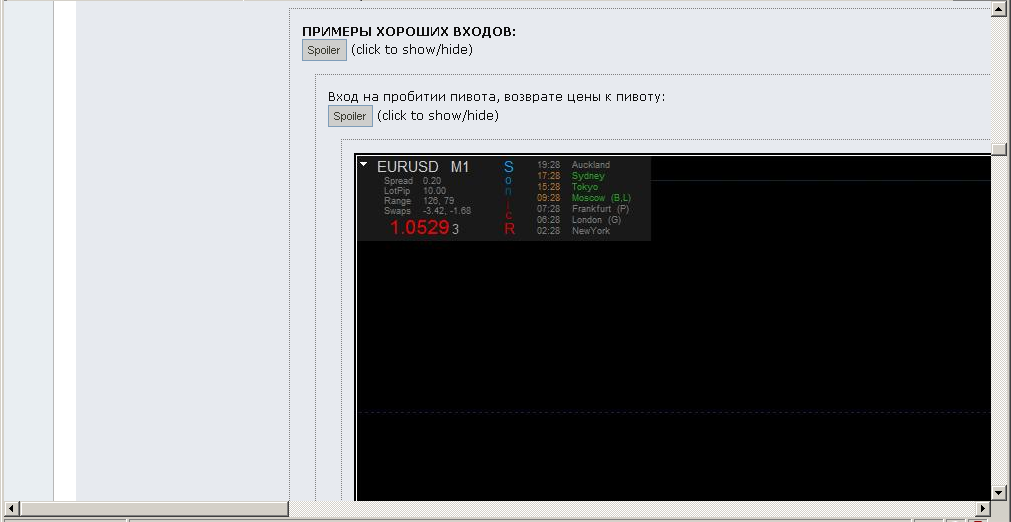Click the vertical SonicR logo
1011x522 pixels.
(x=509, y=198)
